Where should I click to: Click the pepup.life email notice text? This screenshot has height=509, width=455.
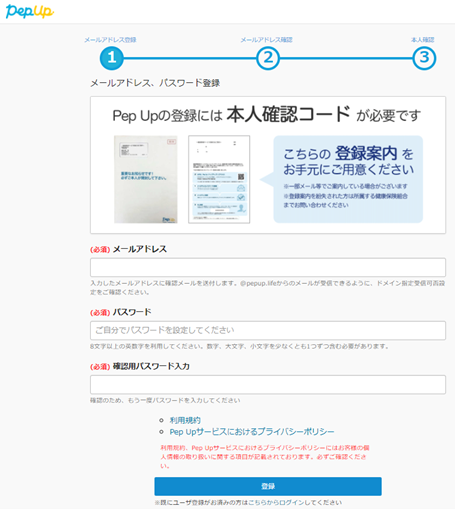[268, 287]
